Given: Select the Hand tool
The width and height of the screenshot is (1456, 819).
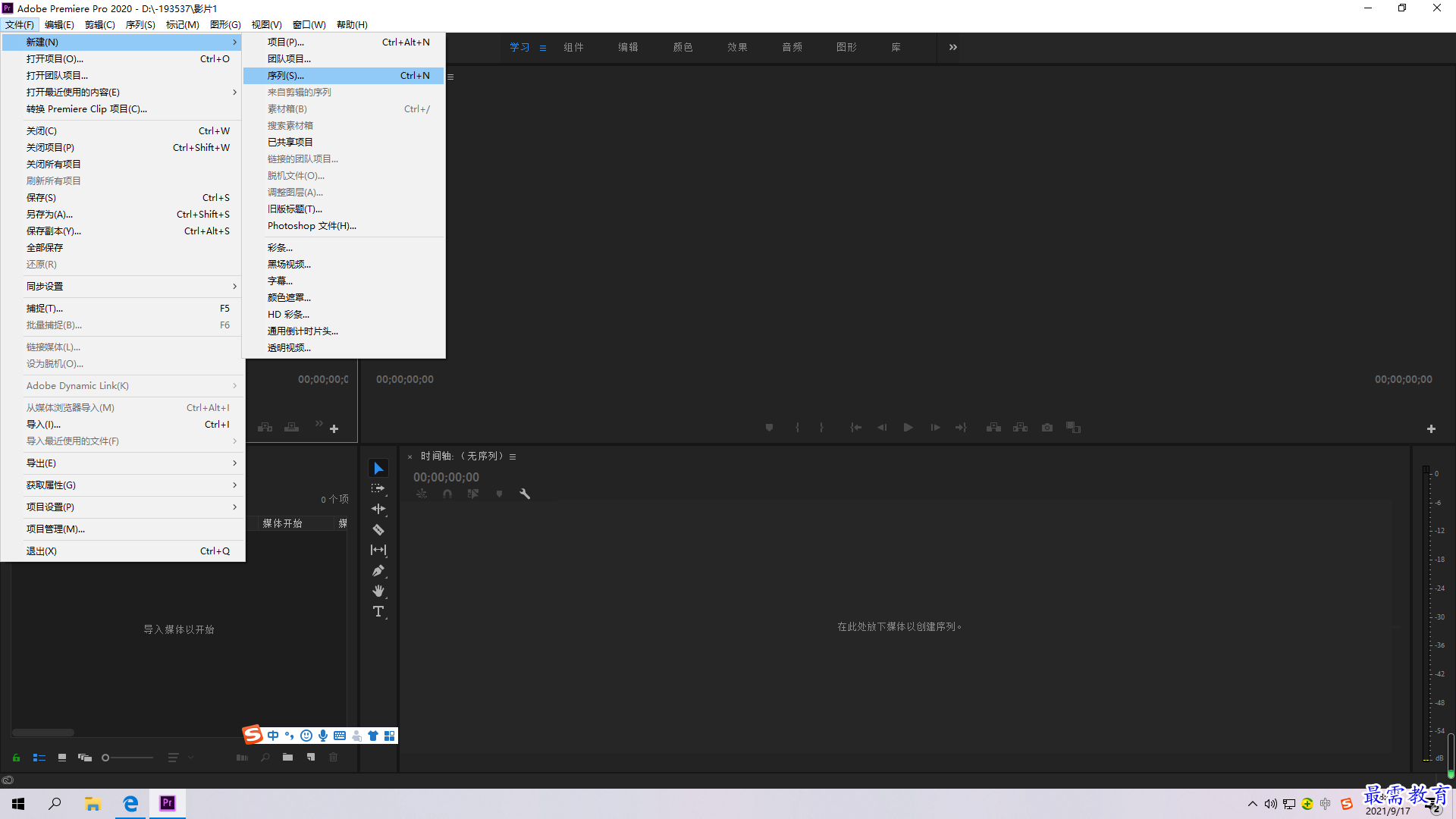Looking at the screenshot, I should pyautogui.click(x=378, y=591).
